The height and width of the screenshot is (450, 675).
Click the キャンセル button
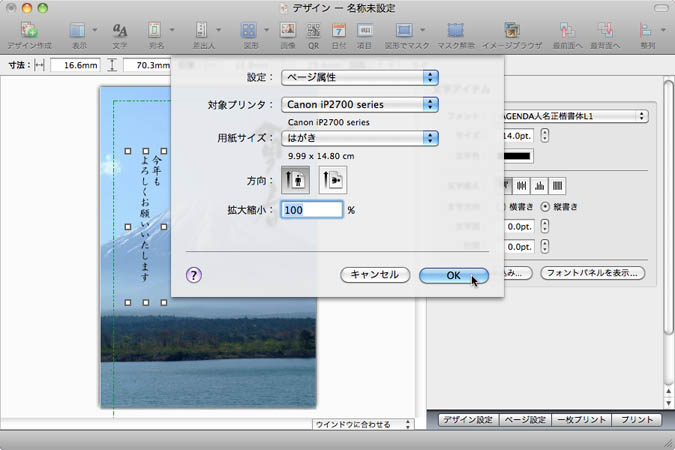(x=375, y=275)
